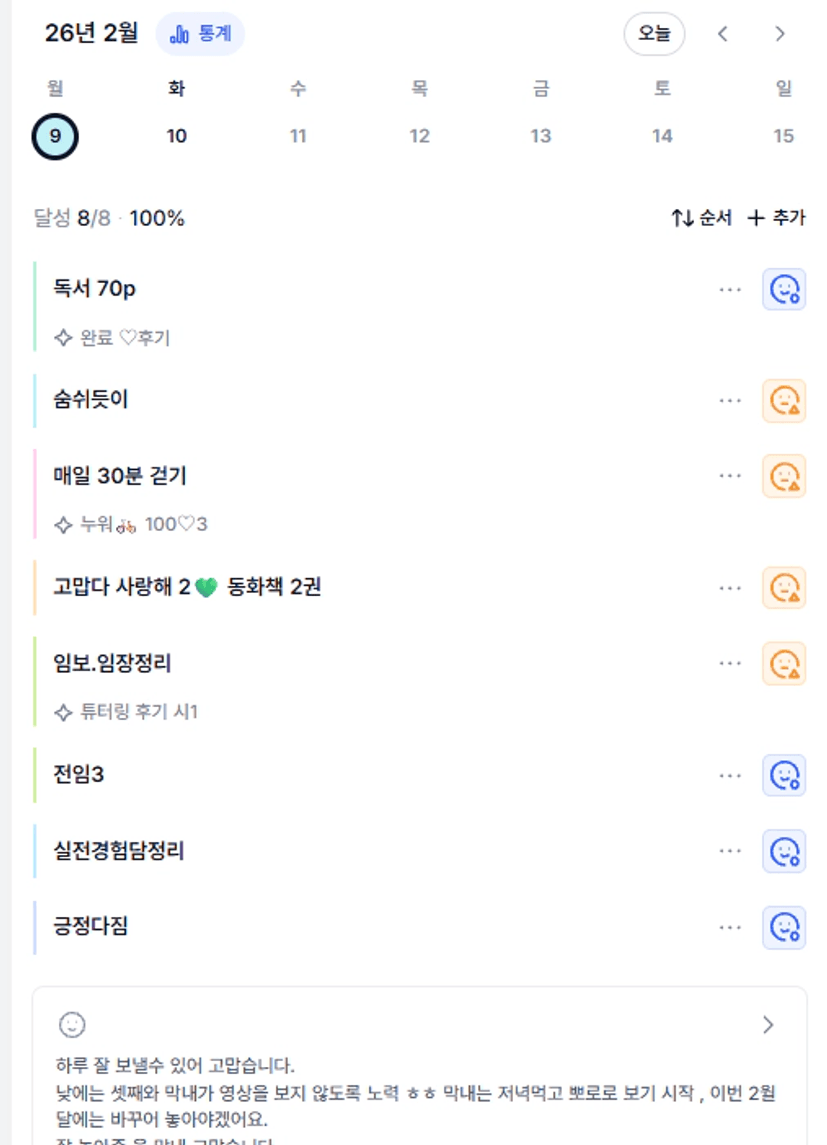Select Tuesday the 10th

click(177, 136)
